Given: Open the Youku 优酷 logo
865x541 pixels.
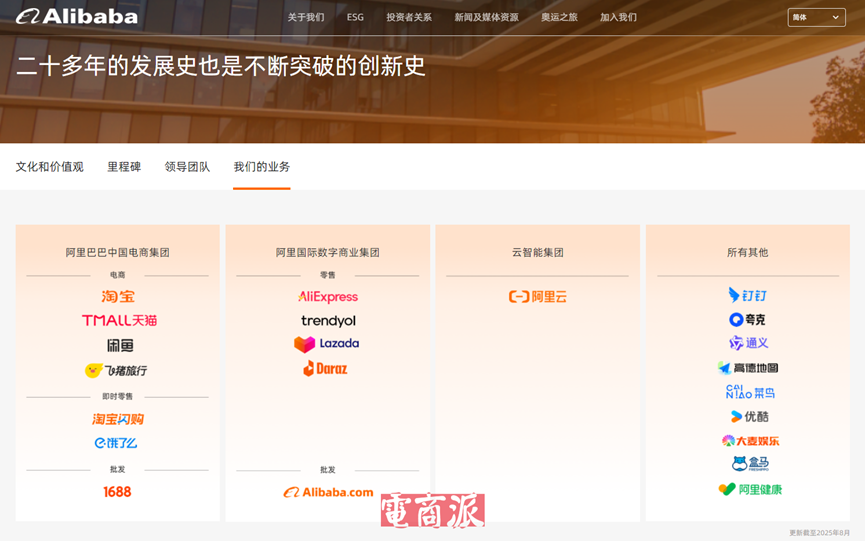Looking at the screenshot, I should (x=750, y=417).
